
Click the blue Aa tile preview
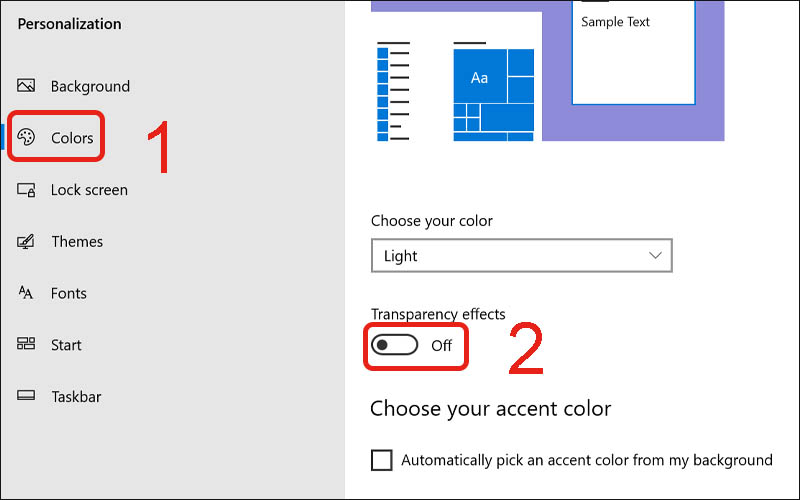point(479,78)
